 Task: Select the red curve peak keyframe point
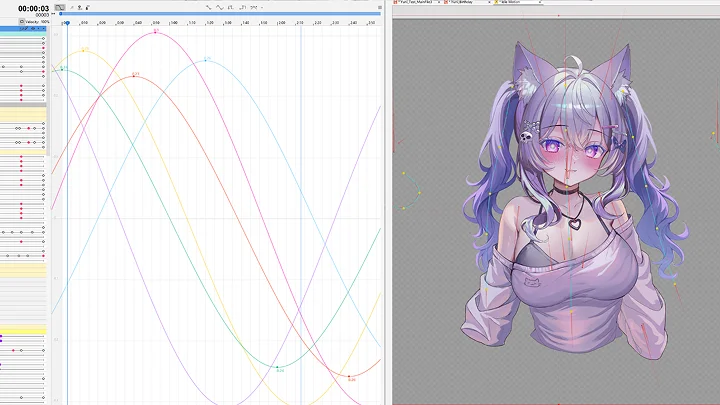click(134, 76)
